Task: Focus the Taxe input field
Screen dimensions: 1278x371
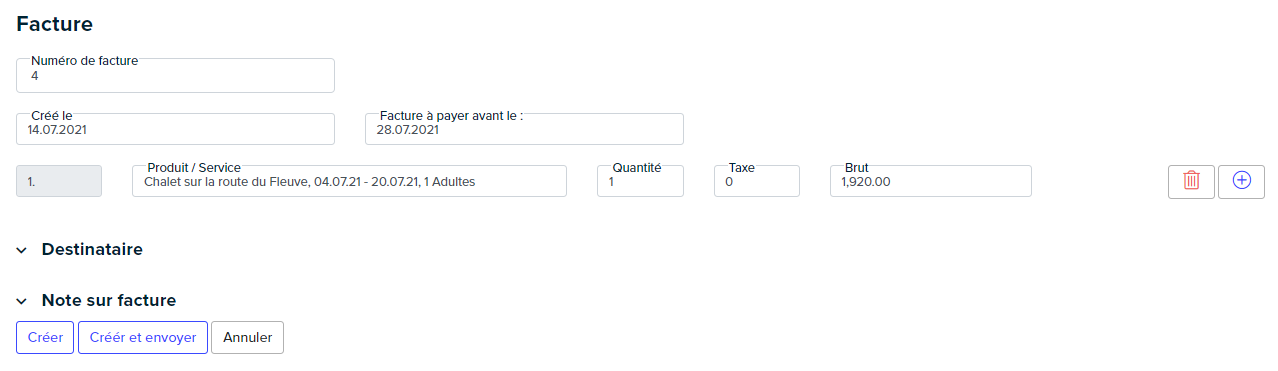Action: [x=757, y=181]
